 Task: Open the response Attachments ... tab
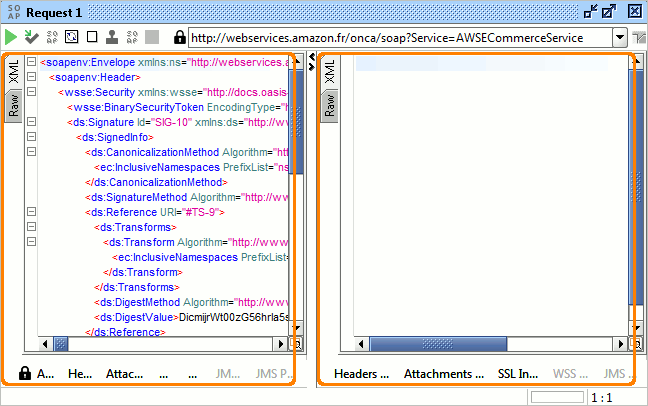coord(444,374)
